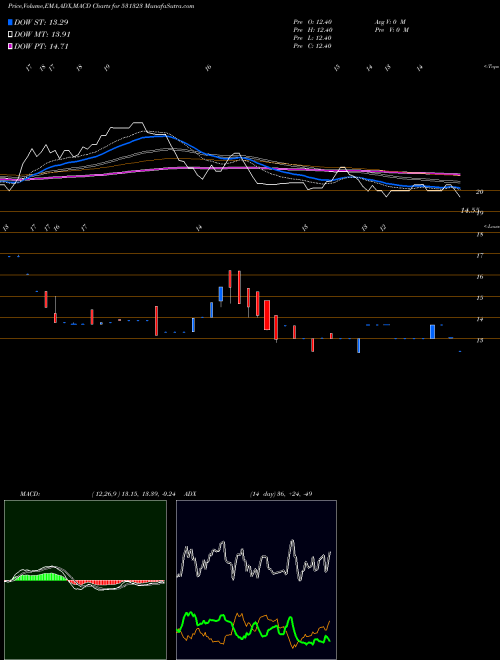Click the 'Avg V: 0 M' text
Image resolution: width=500 pixels, height=660 pixels.
click(x=390, y=22)
